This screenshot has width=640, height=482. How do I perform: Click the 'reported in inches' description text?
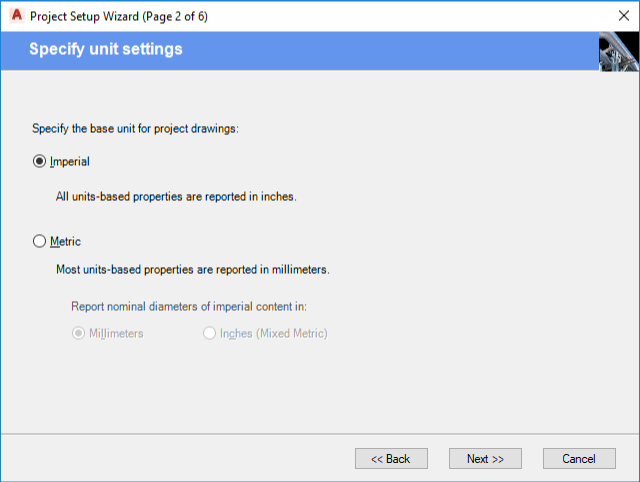pyautogui.click(x=176, y=197)
